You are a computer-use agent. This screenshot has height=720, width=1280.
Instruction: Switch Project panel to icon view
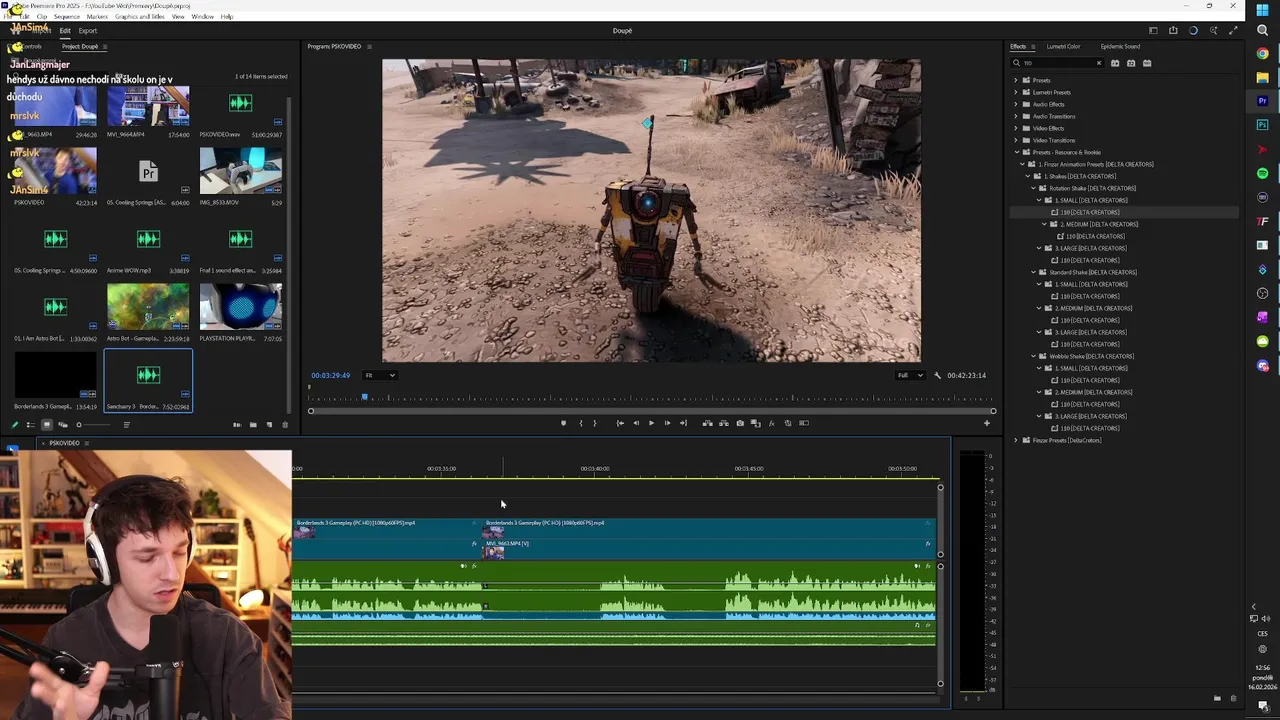46,425
